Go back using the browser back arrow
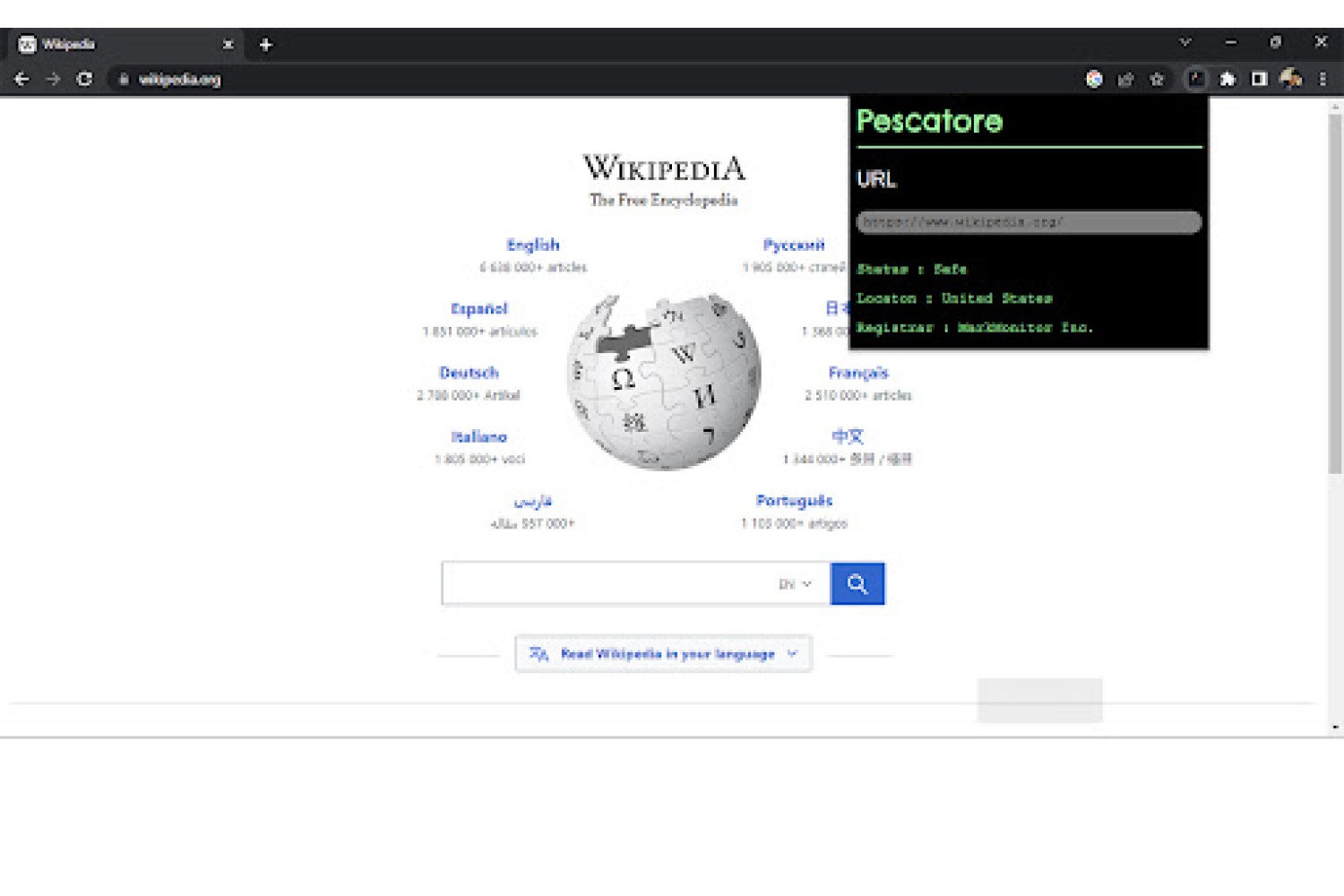This screenshot has width=1344, height=896. [22, 80]
